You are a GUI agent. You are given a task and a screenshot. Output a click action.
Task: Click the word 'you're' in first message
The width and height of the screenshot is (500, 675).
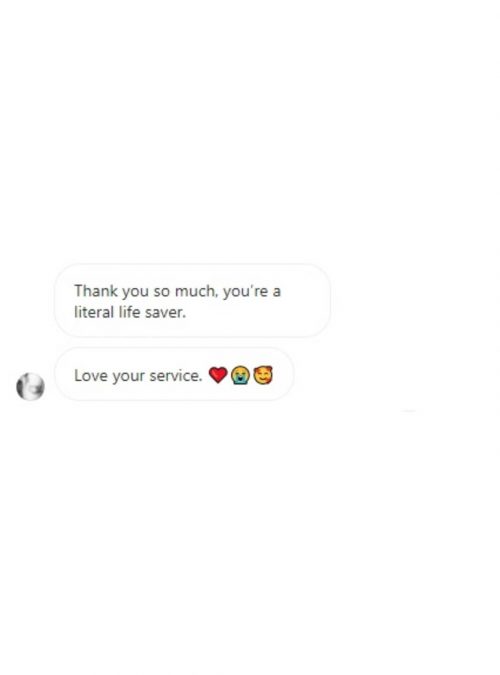tap(245, 291)
